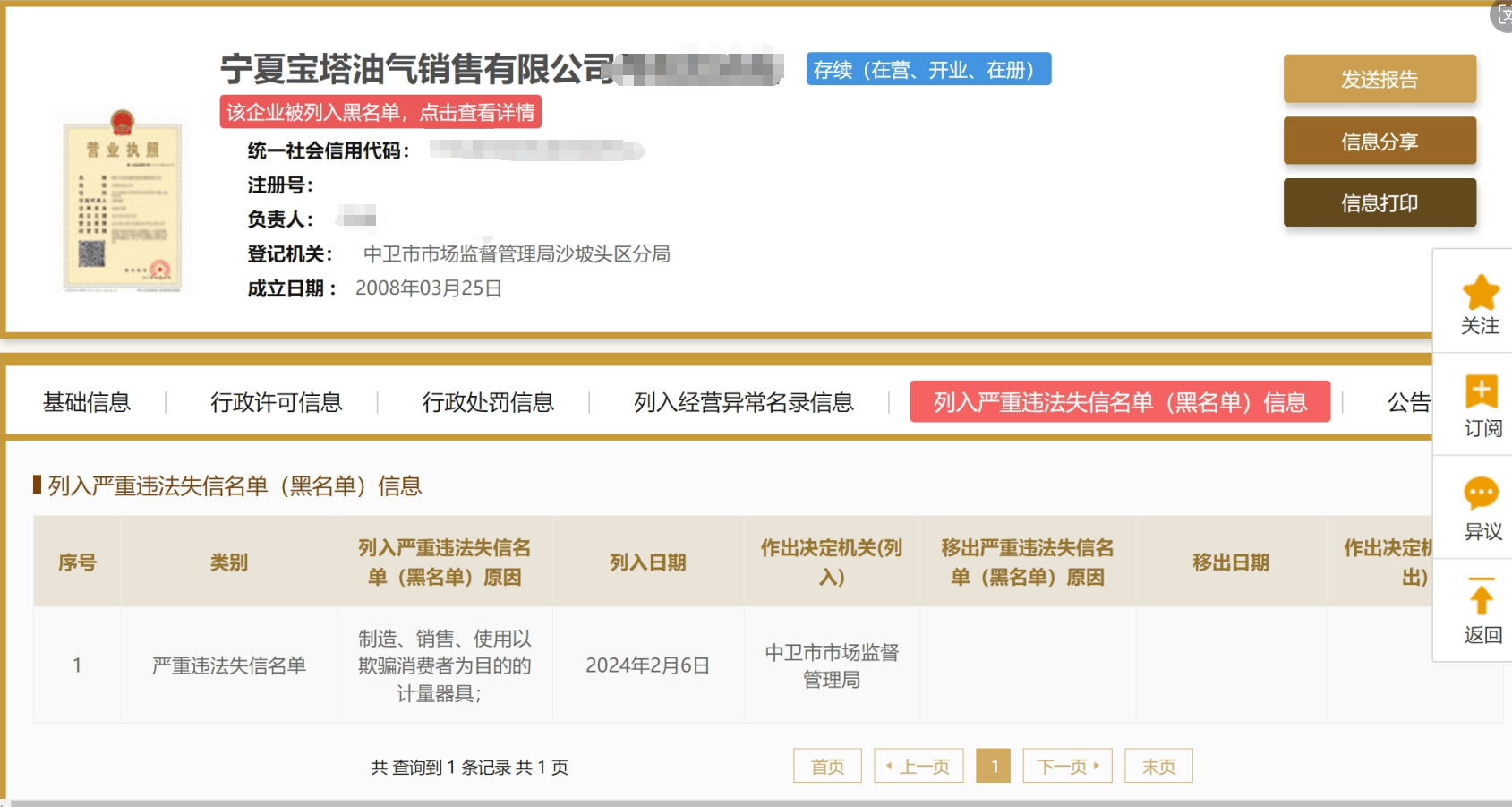Screen dimensions: 1512x807
Task: Click the 列入严重违法失信名单（黑名单）原因 header
Action: [445, 562]
